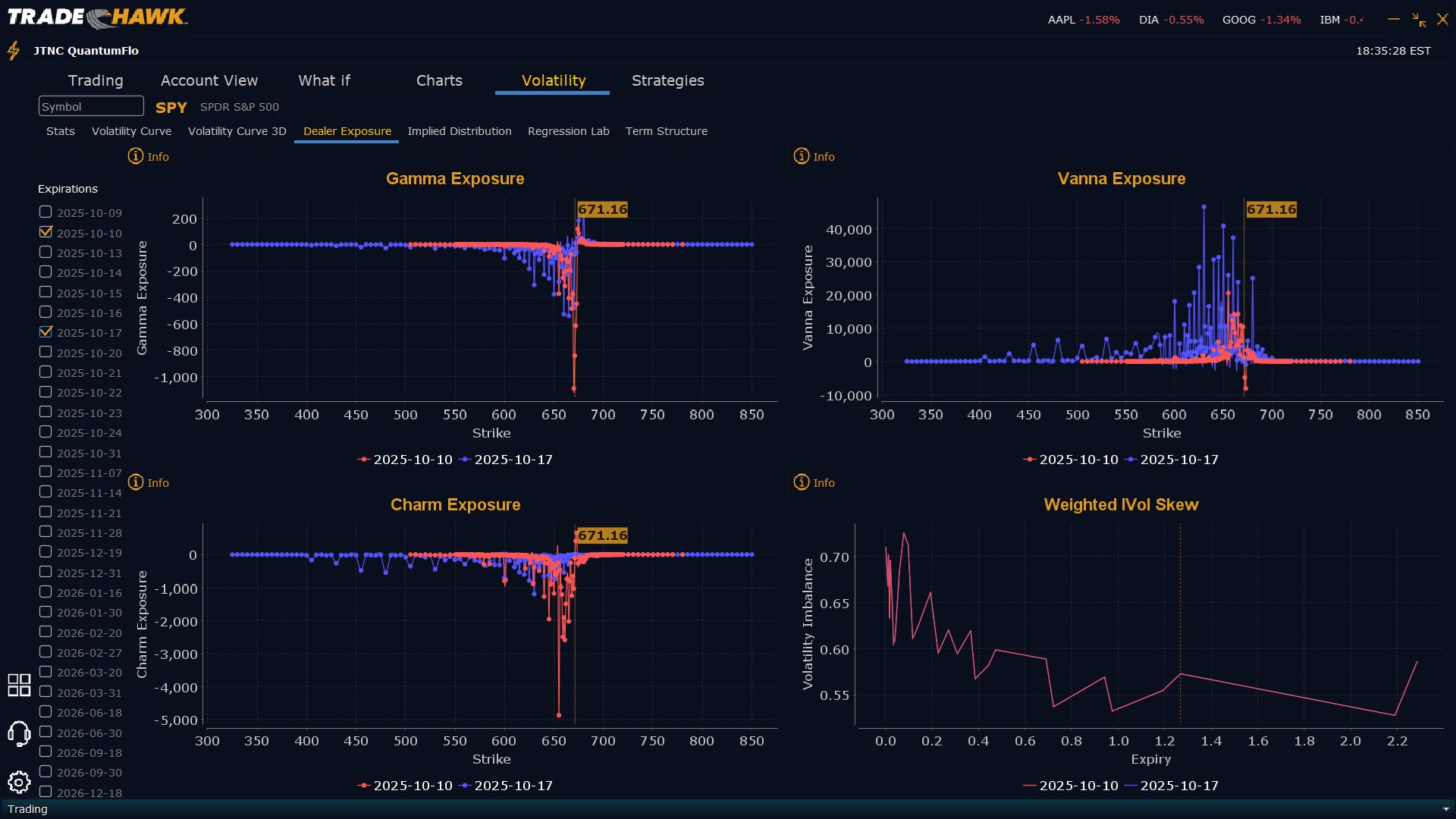
Task: Open the settings gear icon
Action: [x=19, y=782]
